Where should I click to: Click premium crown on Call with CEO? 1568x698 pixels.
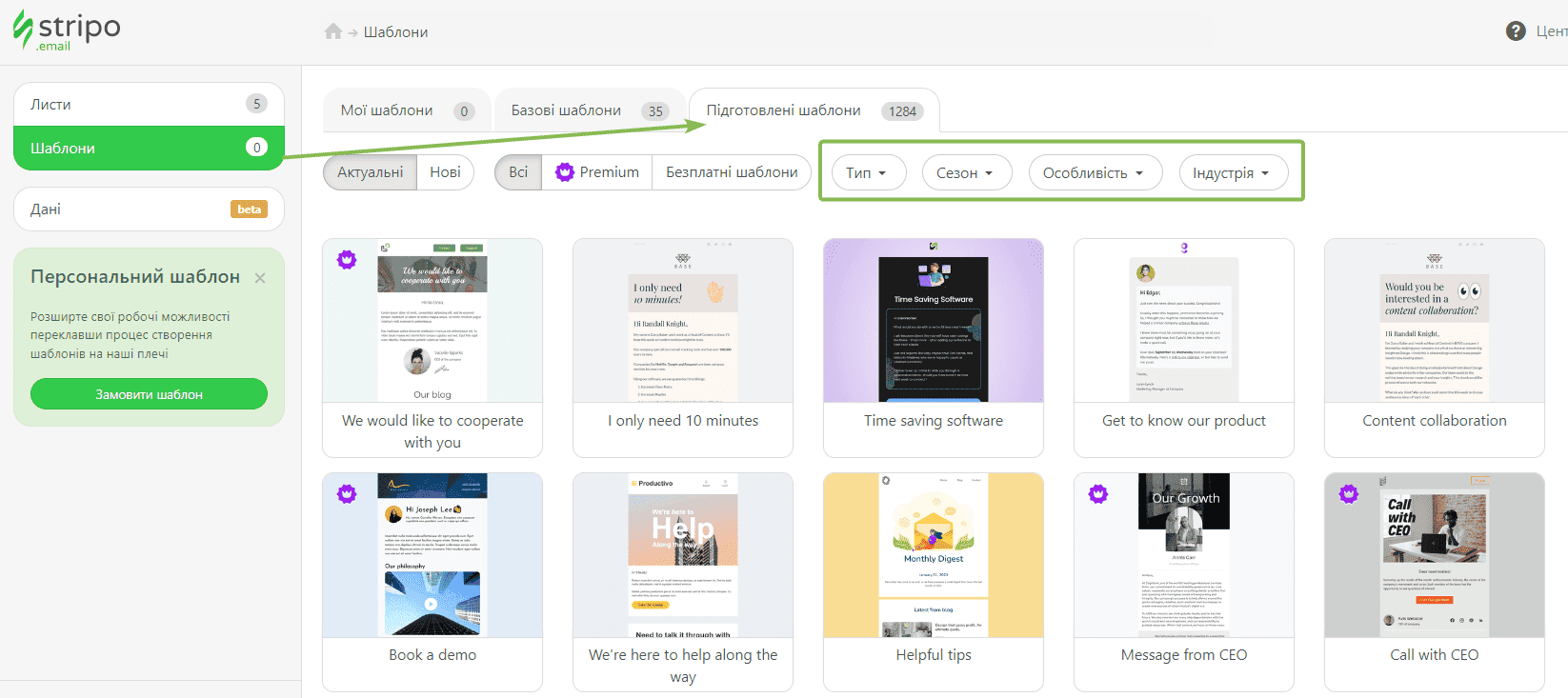1349,493
